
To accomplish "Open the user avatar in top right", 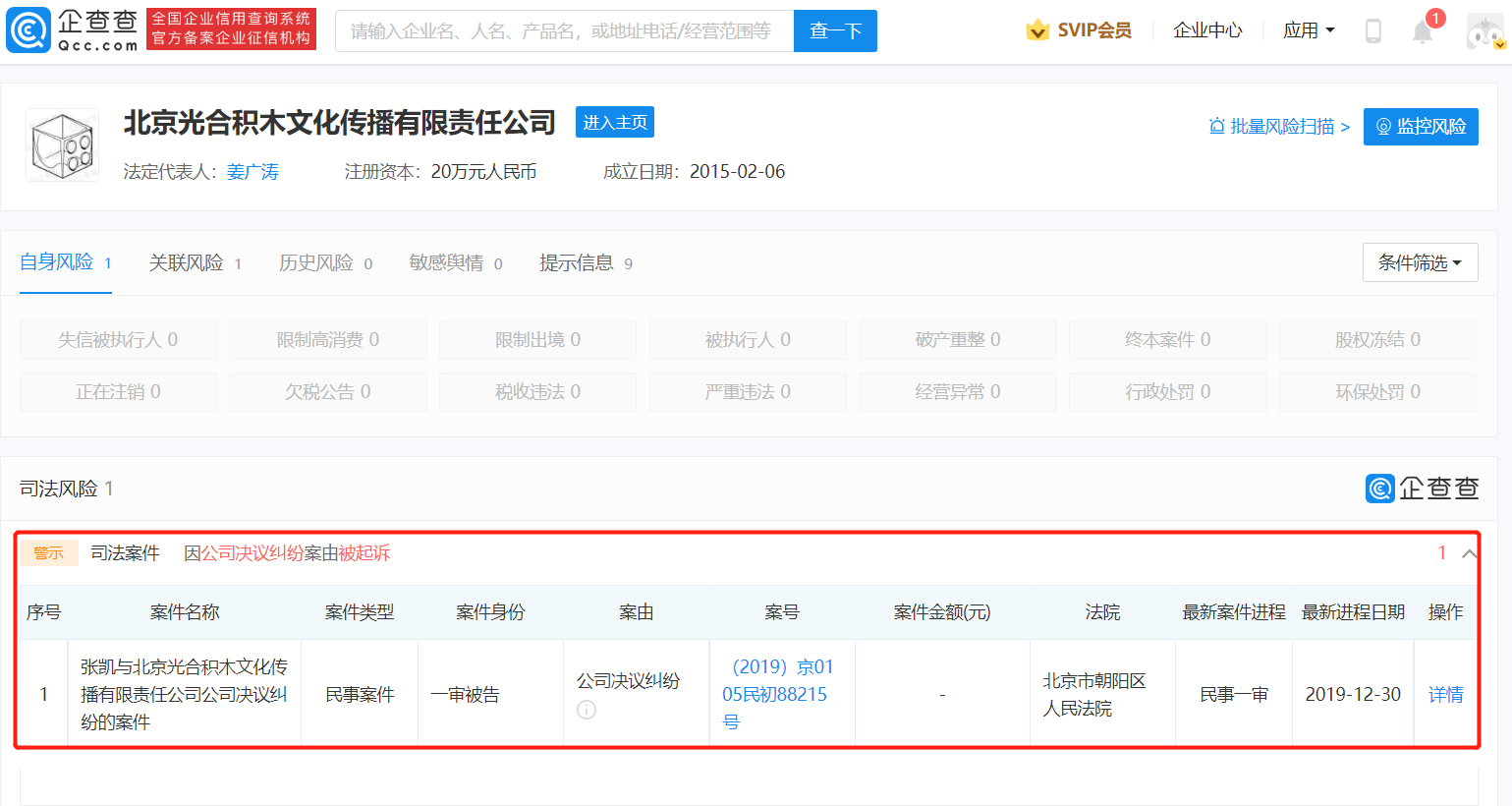I will [x=1484, y=31].
